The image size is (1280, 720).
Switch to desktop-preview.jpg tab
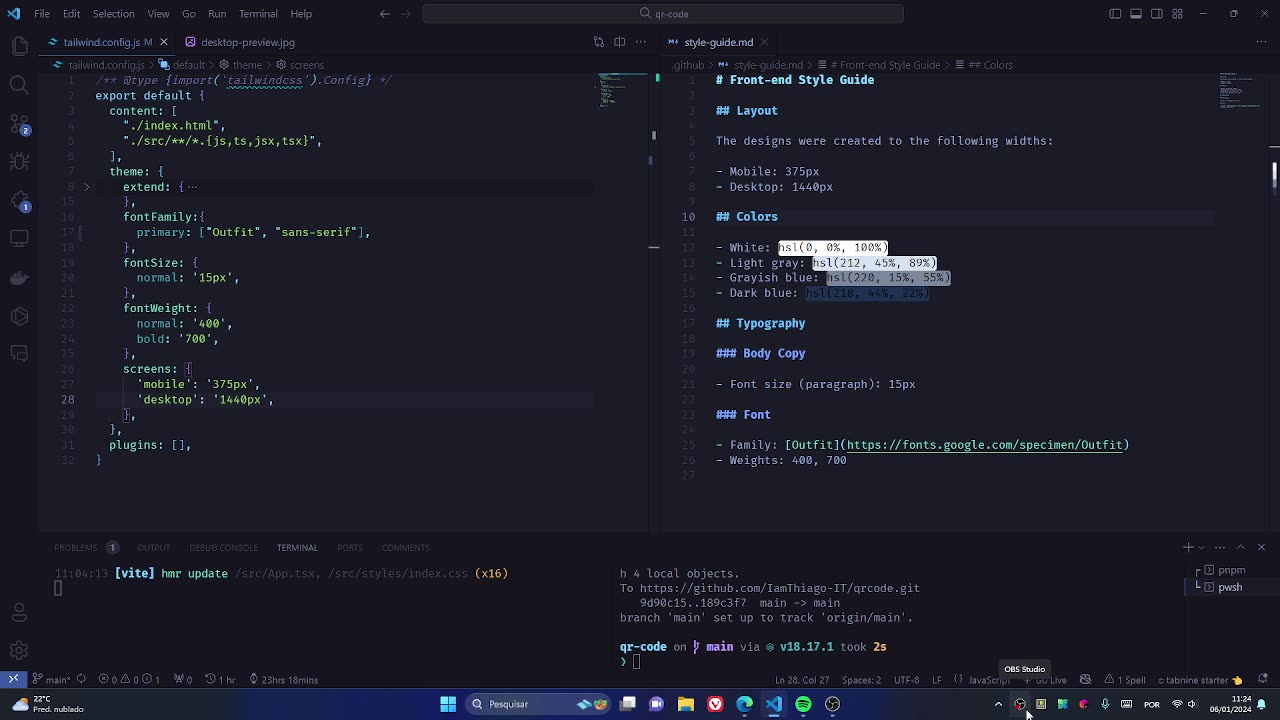240,42
